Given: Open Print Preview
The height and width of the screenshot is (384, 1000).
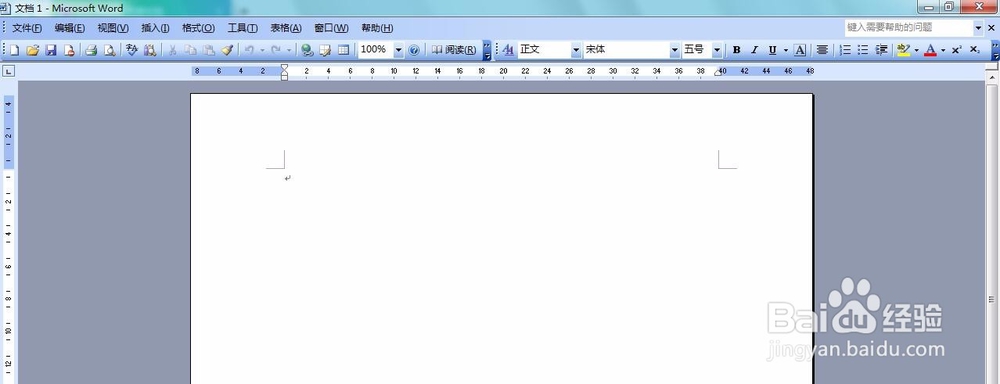Looking at the screenshot, I should pyautogui.click(x=110, y=50).
